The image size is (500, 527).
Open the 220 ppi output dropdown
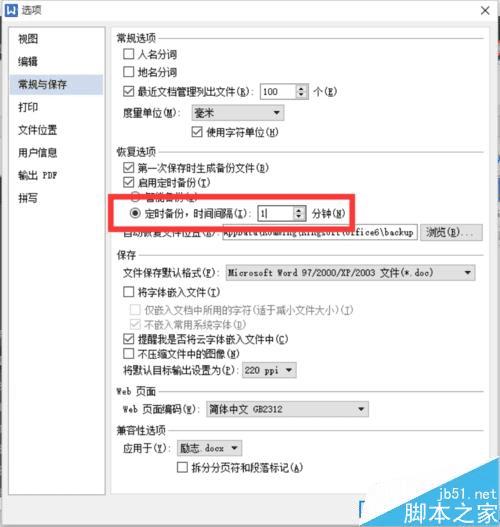coord(269,370)
